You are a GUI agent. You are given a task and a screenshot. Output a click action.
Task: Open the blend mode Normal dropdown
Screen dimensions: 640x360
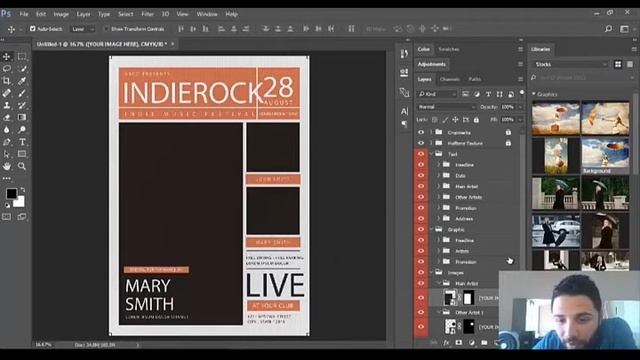coord(447,107)
